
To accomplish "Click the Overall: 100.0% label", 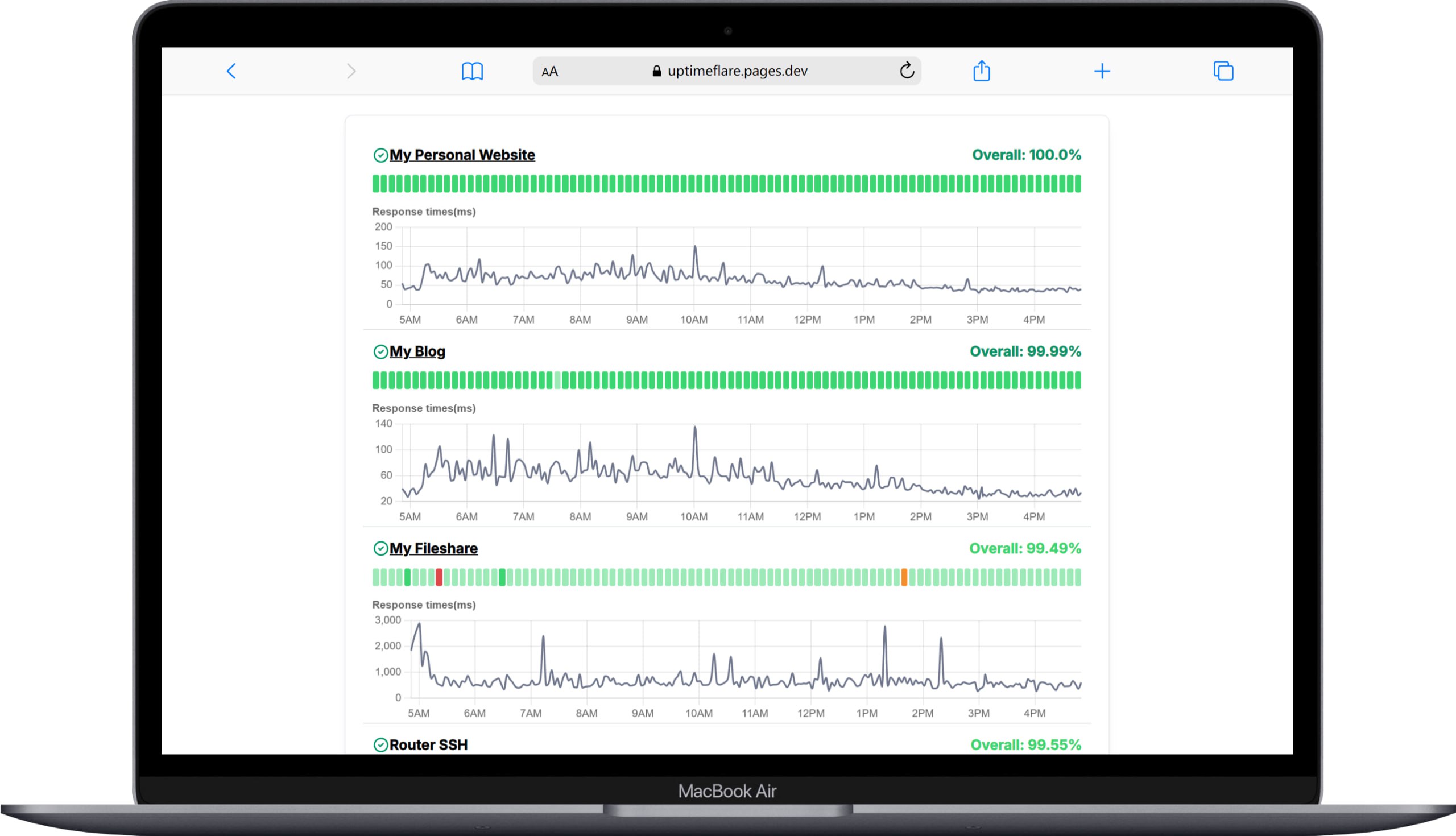I will (1026, 155).
